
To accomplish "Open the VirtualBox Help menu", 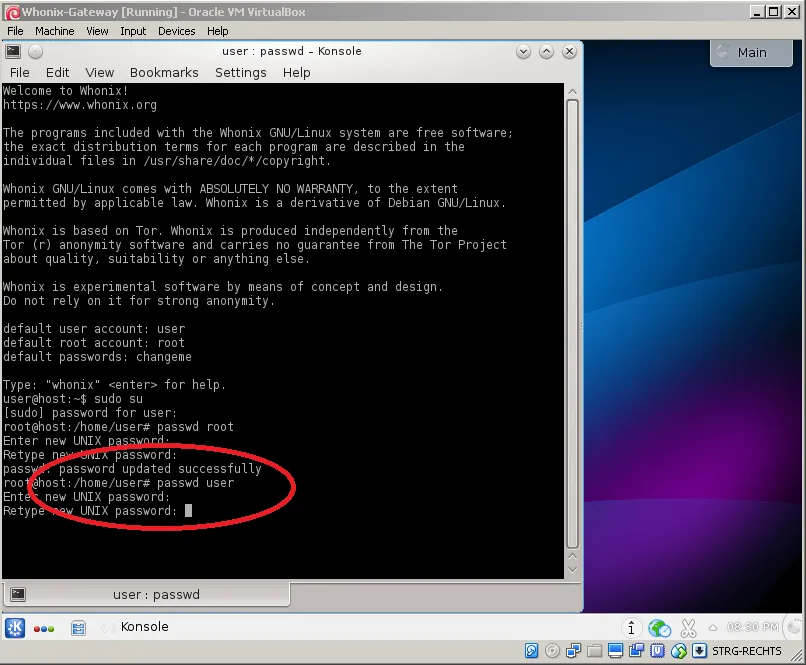I will click(217, 31).
